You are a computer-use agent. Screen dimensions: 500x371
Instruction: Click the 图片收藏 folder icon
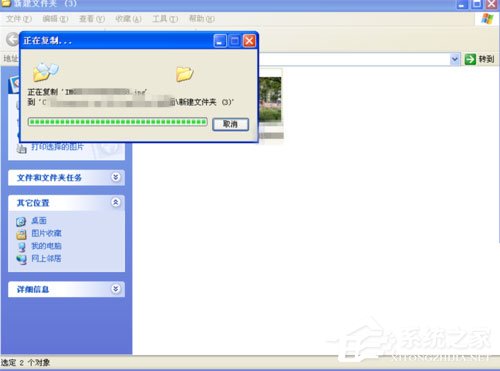pyautogui.click(x=21, y=234)
